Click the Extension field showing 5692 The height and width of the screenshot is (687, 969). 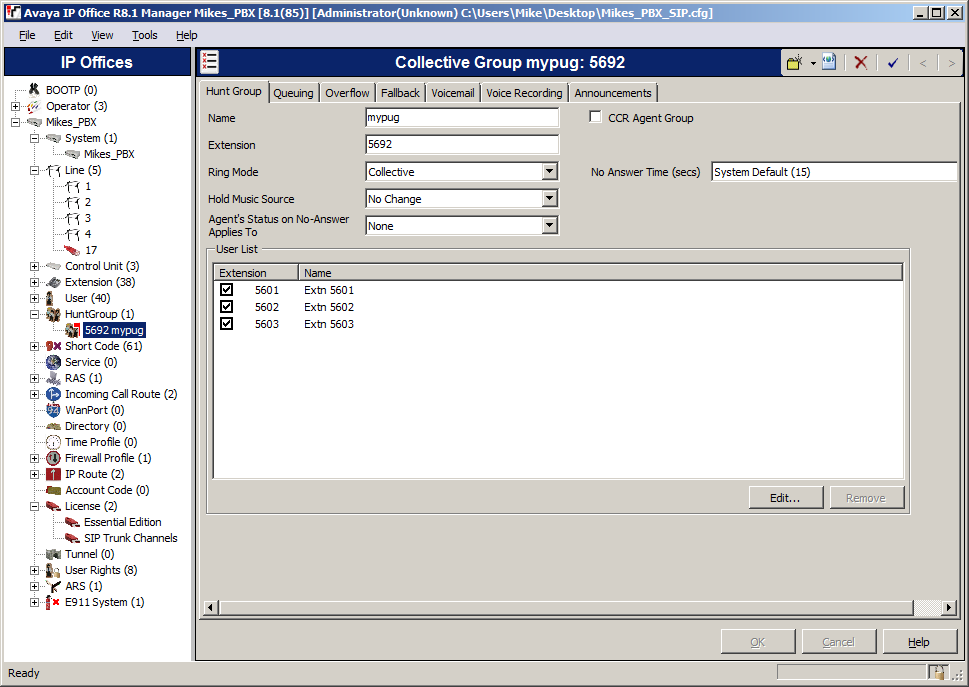(x=462, y=145)
